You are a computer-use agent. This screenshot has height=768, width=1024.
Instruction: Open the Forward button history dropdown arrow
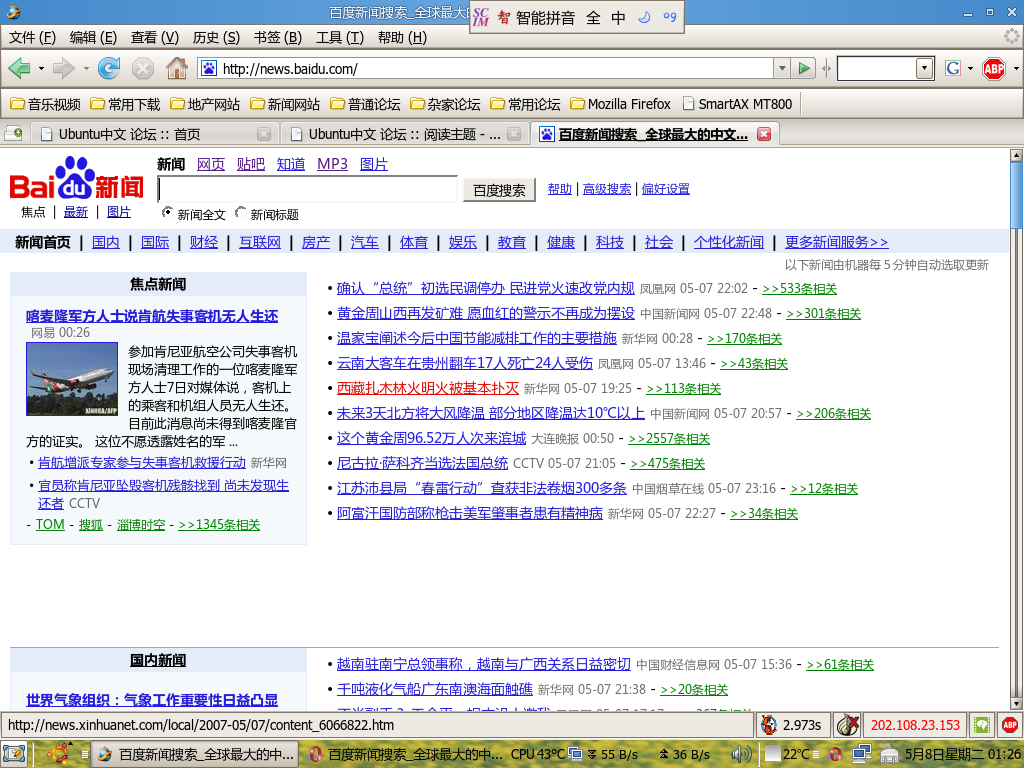coord(86,68)
